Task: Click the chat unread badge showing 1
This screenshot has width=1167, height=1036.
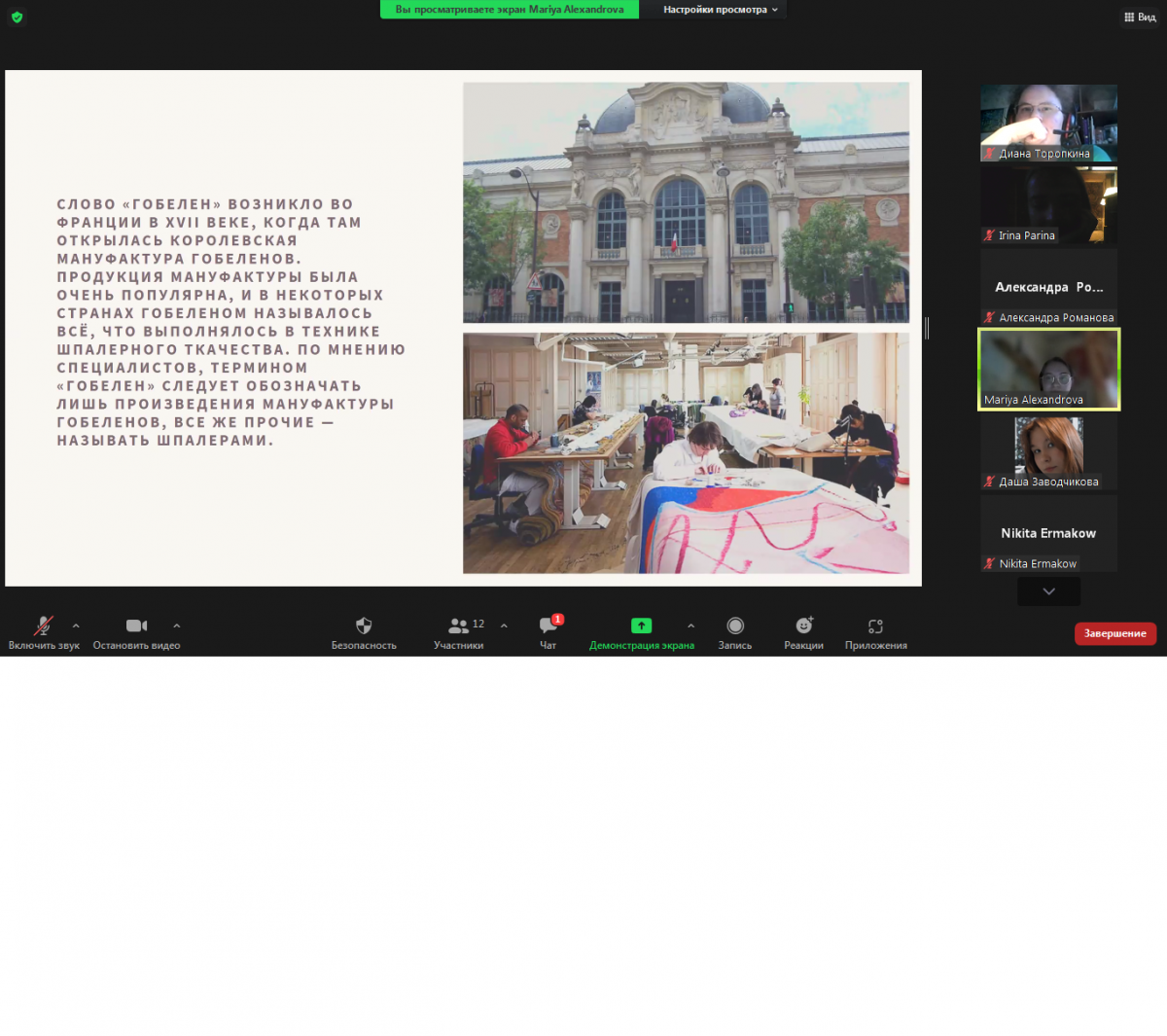Action: pyautogui.click(x=557, y=619)
